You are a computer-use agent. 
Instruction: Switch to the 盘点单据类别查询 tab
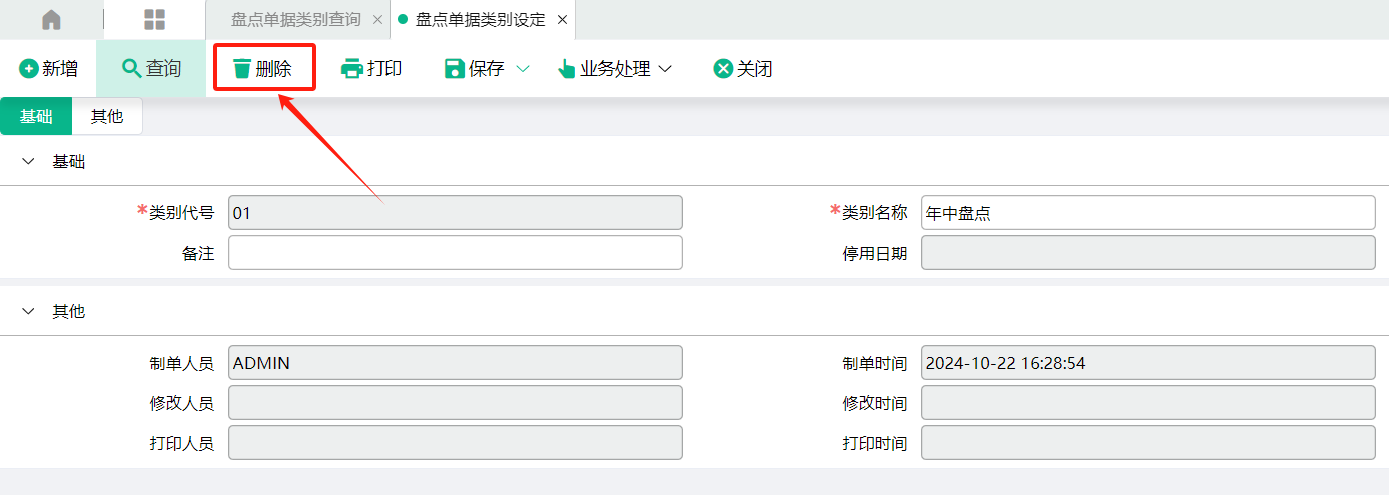click(295, 20)
